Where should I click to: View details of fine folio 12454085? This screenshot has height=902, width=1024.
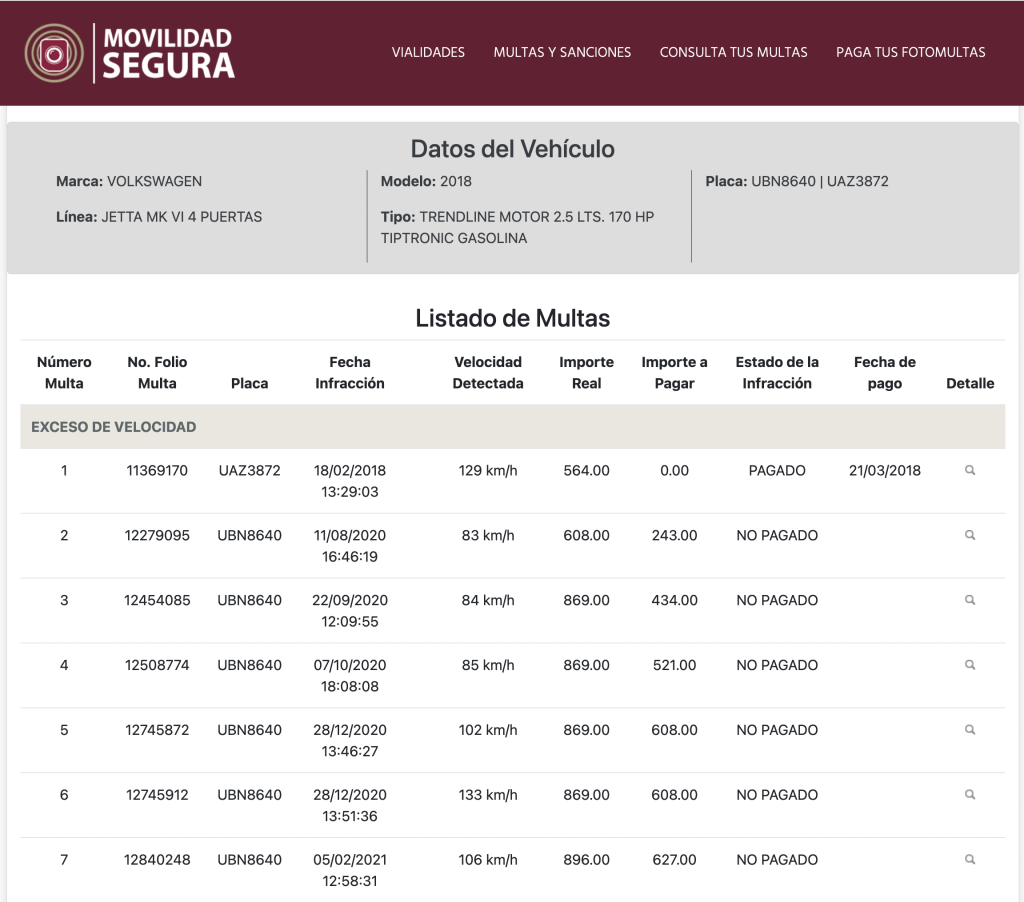tap(969, 600)
